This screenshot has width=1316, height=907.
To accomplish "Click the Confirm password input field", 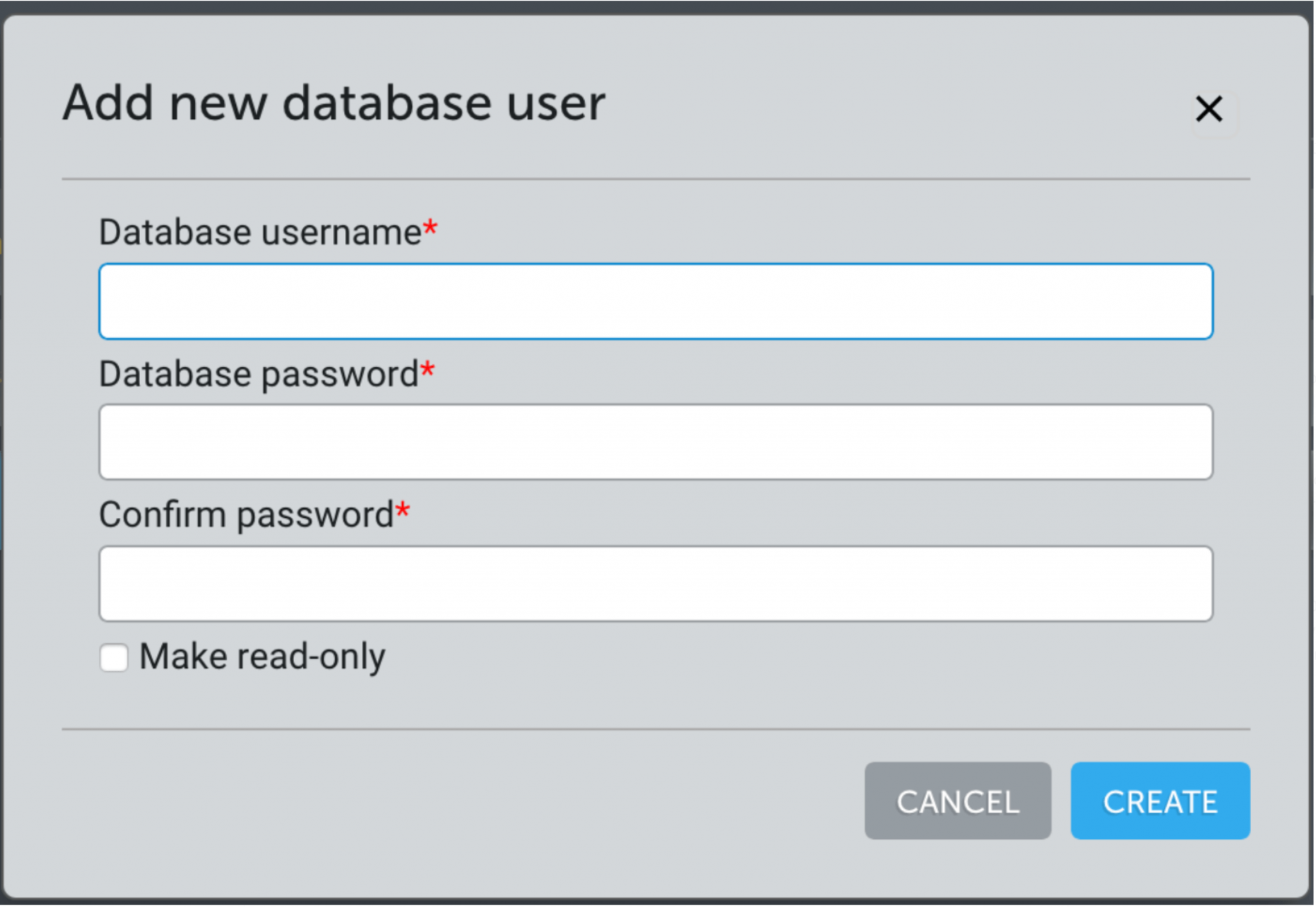I will pyautogui.click(x=655, y=583).
